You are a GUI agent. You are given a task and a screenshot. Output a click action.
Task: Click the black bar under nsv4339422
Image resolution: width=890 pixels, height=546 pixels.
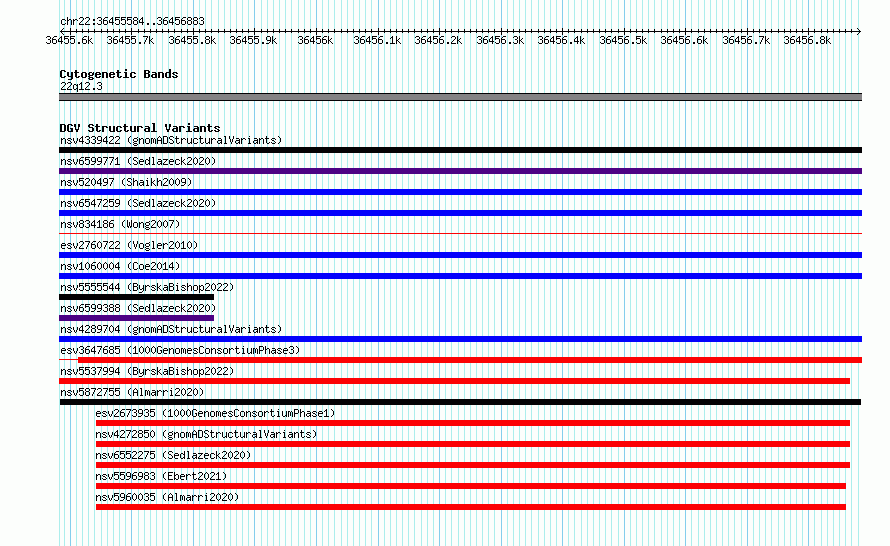[x=460, y=150]
